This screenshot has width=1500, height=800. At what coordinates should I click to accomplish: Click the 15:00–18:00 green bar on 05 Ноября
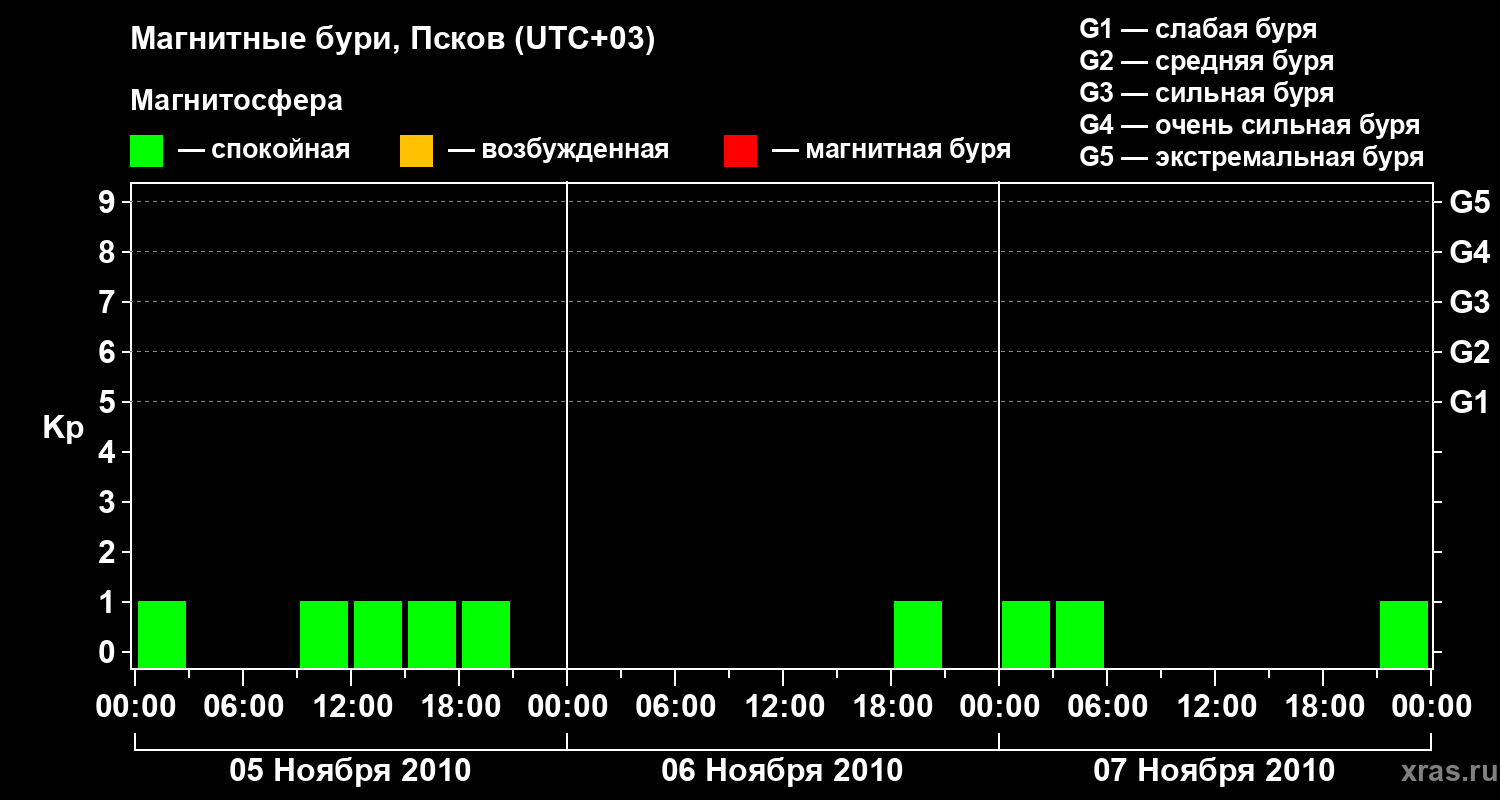(432, 634)
